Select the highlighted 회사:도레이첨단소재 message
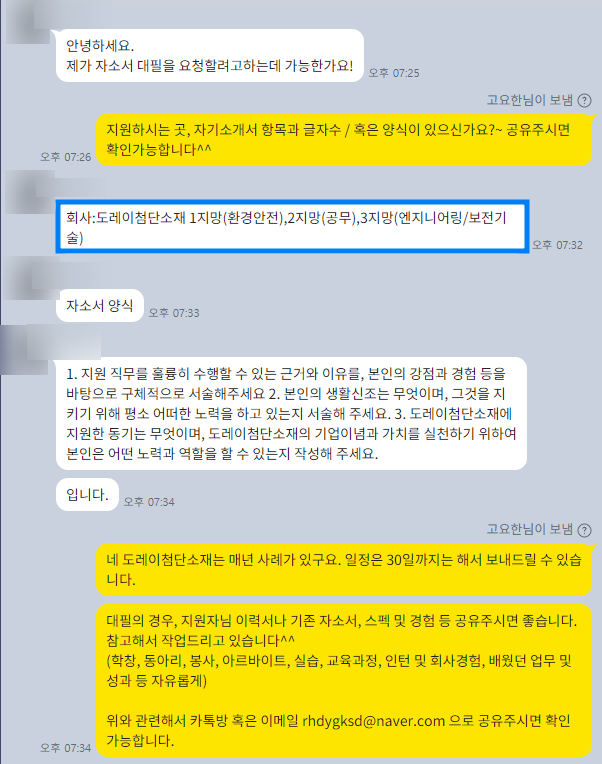 292,227
